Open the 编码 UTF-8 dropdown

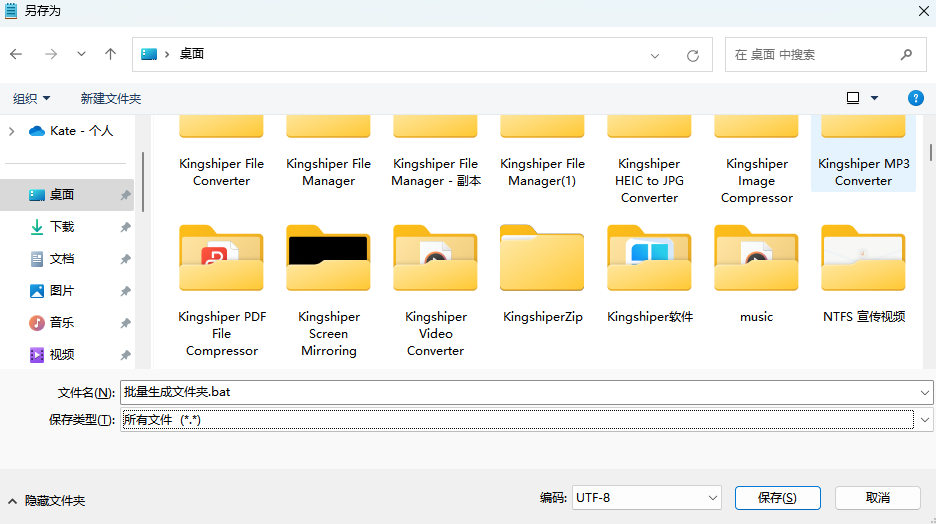tap(646, 498)
